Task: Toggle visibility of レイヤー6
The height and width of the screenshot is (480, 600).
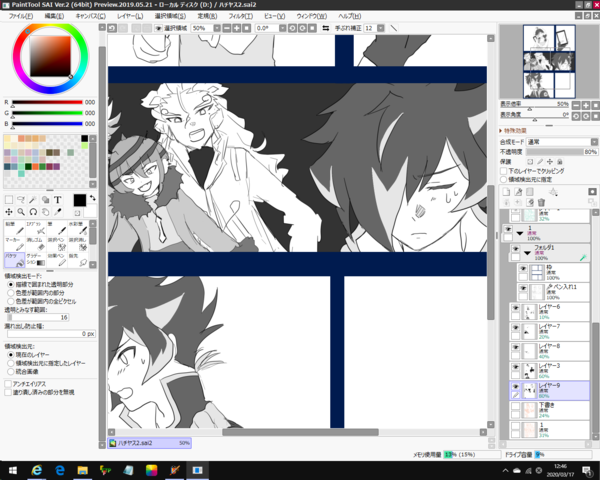Action: [x=515, y=308]
